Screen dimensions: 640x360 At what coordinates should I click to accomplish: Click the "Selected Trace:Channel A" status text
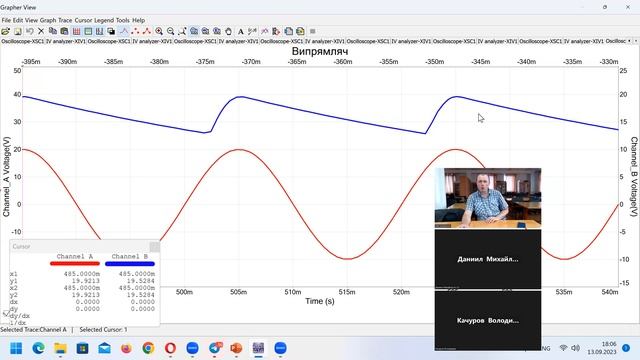click(33, 329)
